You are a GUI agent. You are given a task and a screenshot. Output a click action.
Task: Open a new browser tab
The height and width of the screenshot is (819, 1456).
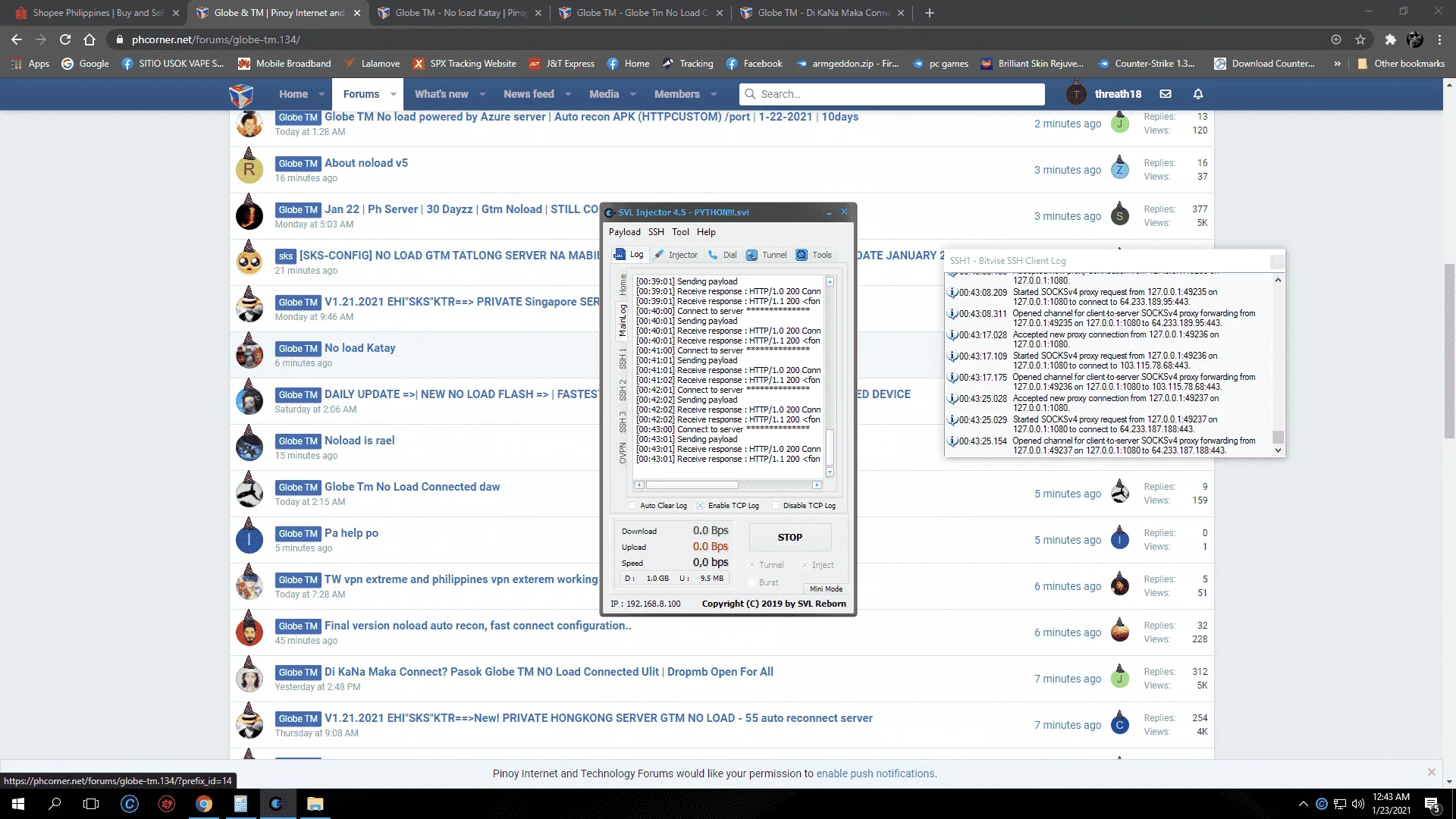(930, 13)
